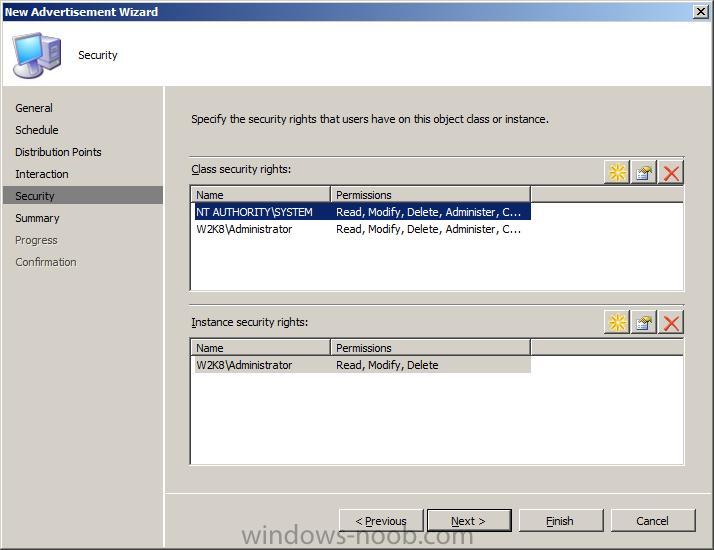Click the Progress step in sidebar

(36, 240)
